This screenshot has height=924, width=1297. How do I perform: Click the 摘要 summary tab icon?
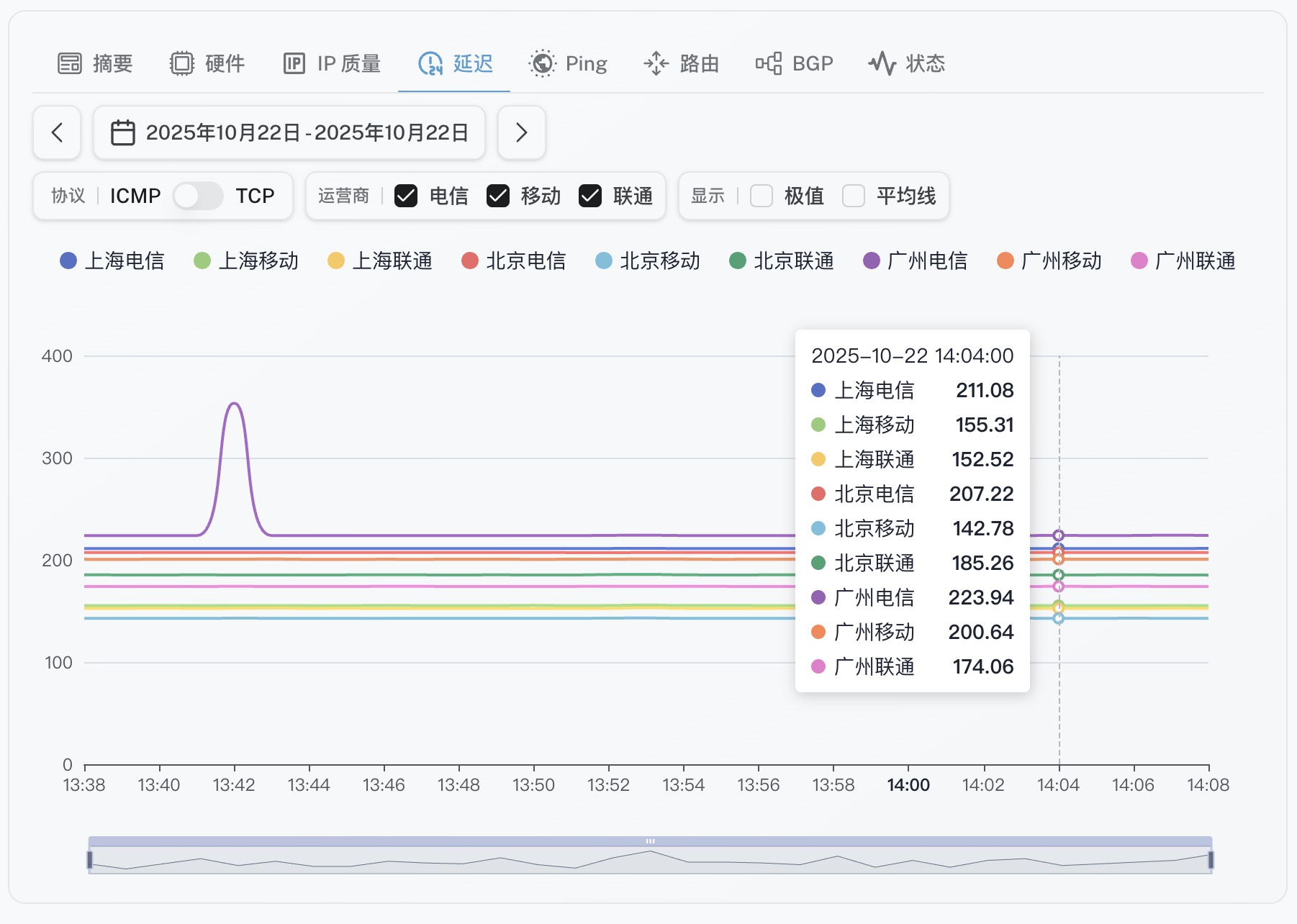(70, 64)
